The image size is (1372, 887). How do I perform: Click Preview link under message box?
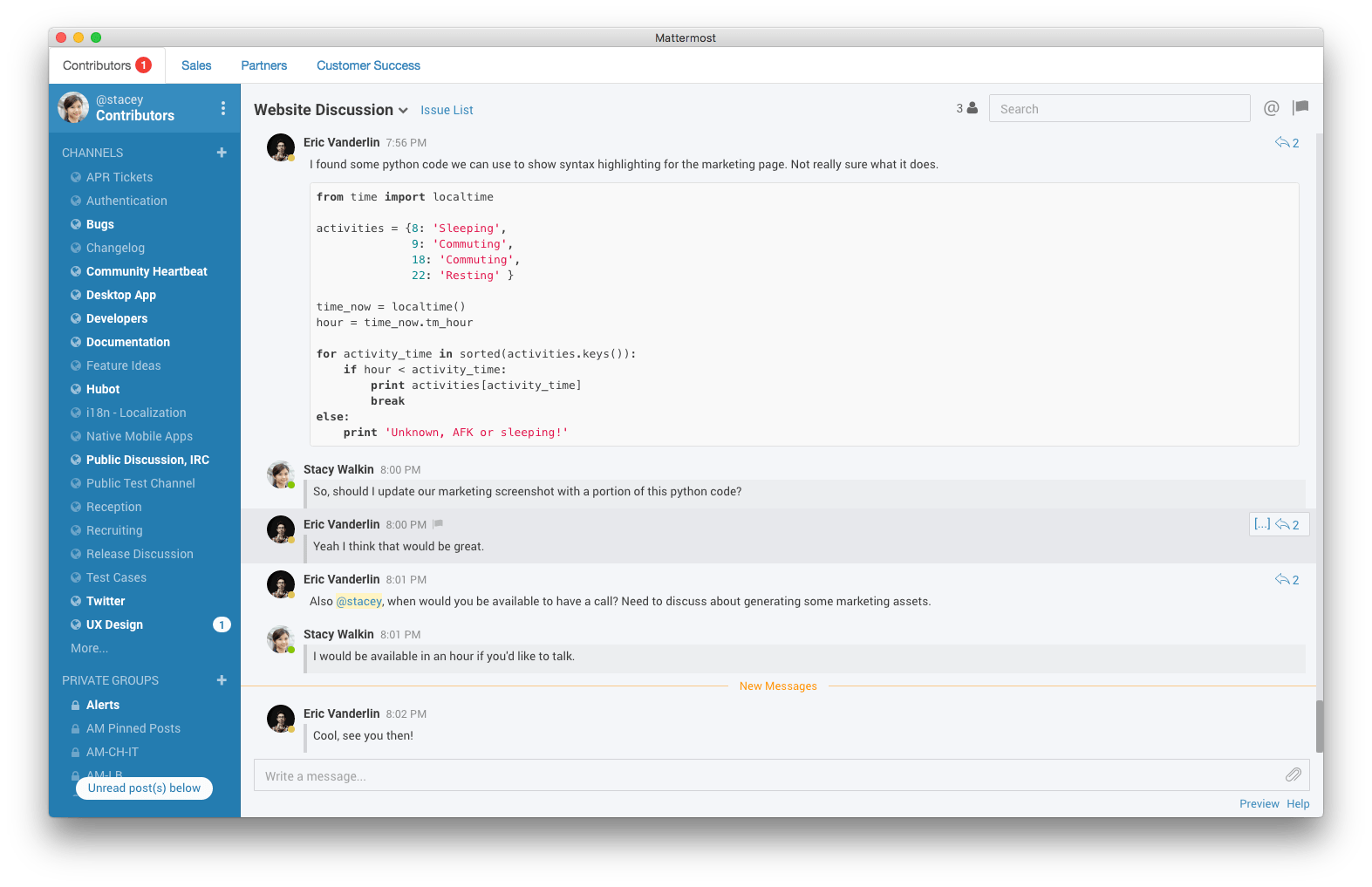(1259, 804)
